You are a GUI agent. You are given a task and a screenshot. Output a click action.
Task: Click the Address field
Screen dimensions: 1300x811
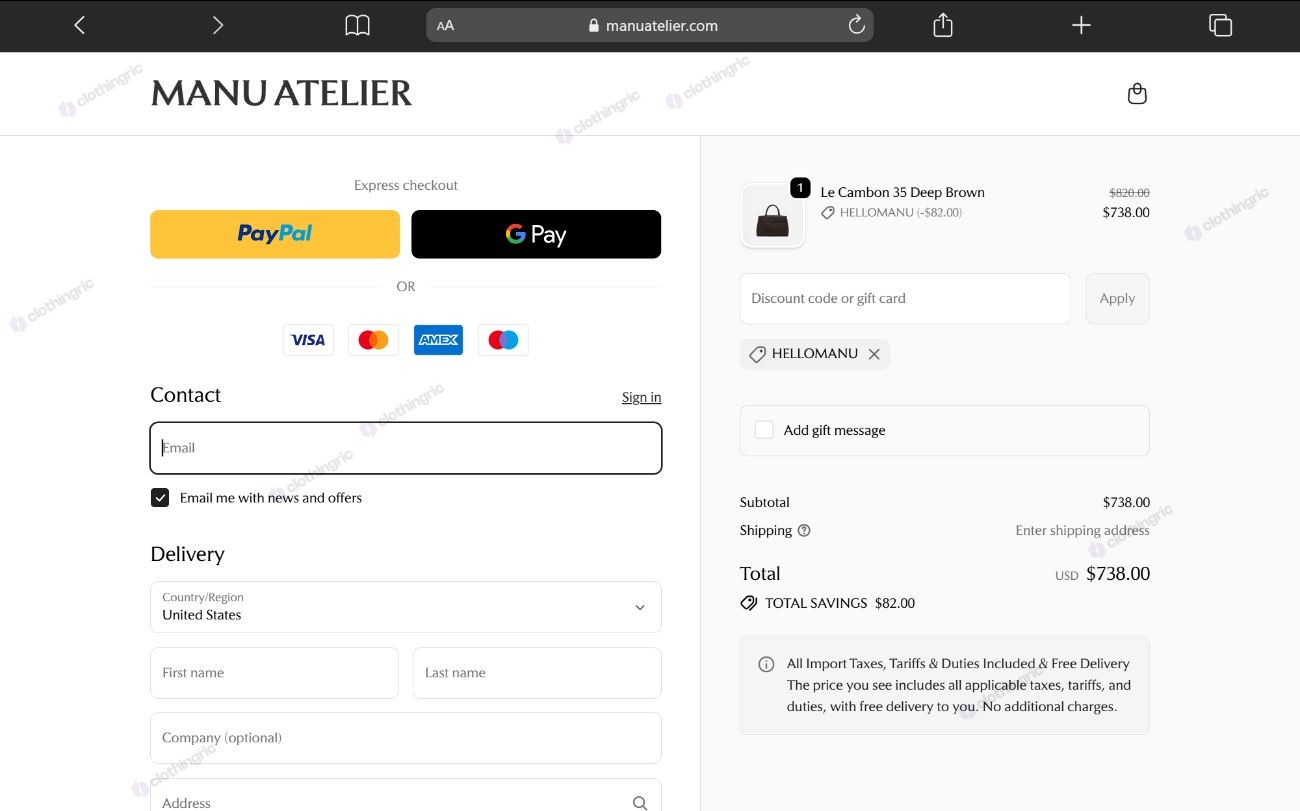pos(406,796)
